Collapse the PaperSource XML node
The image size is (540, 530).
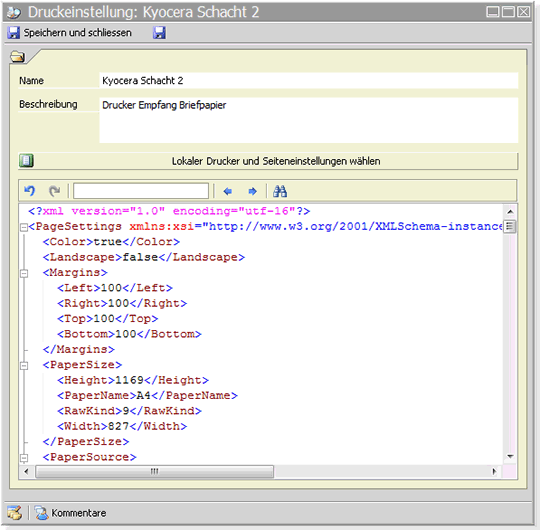click(x=24, y=458)
